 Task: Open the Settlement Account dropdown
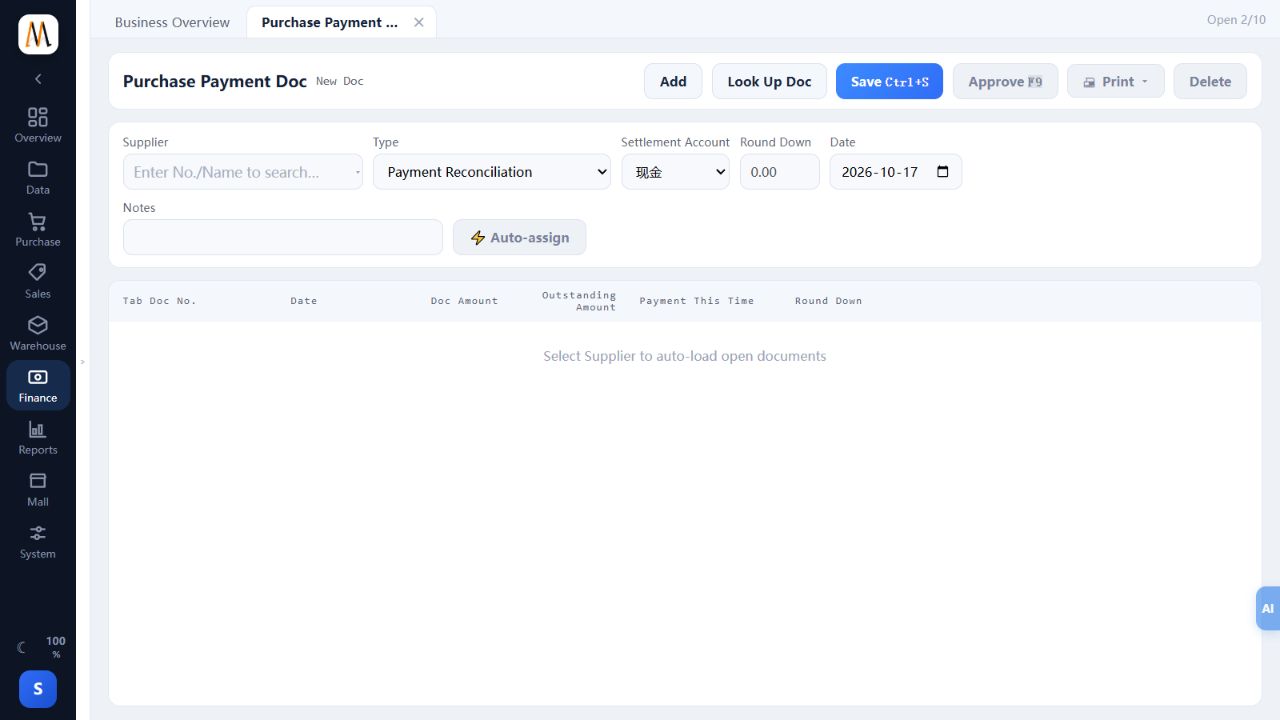click(675, 172)
